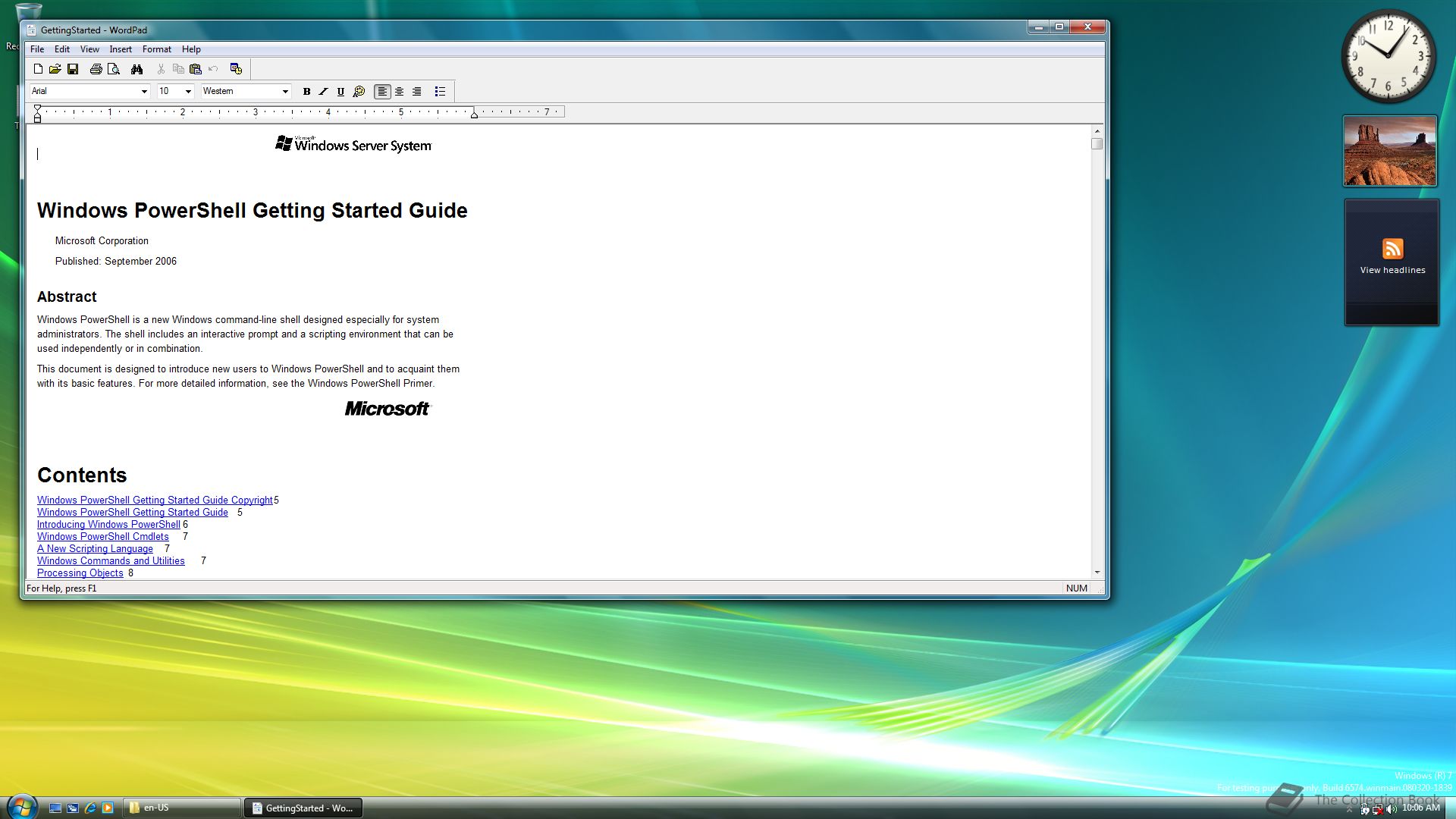Click the scroll down arrow of document scrollbar
The width and height of the screenshot is (1456, 819).
1097,573
